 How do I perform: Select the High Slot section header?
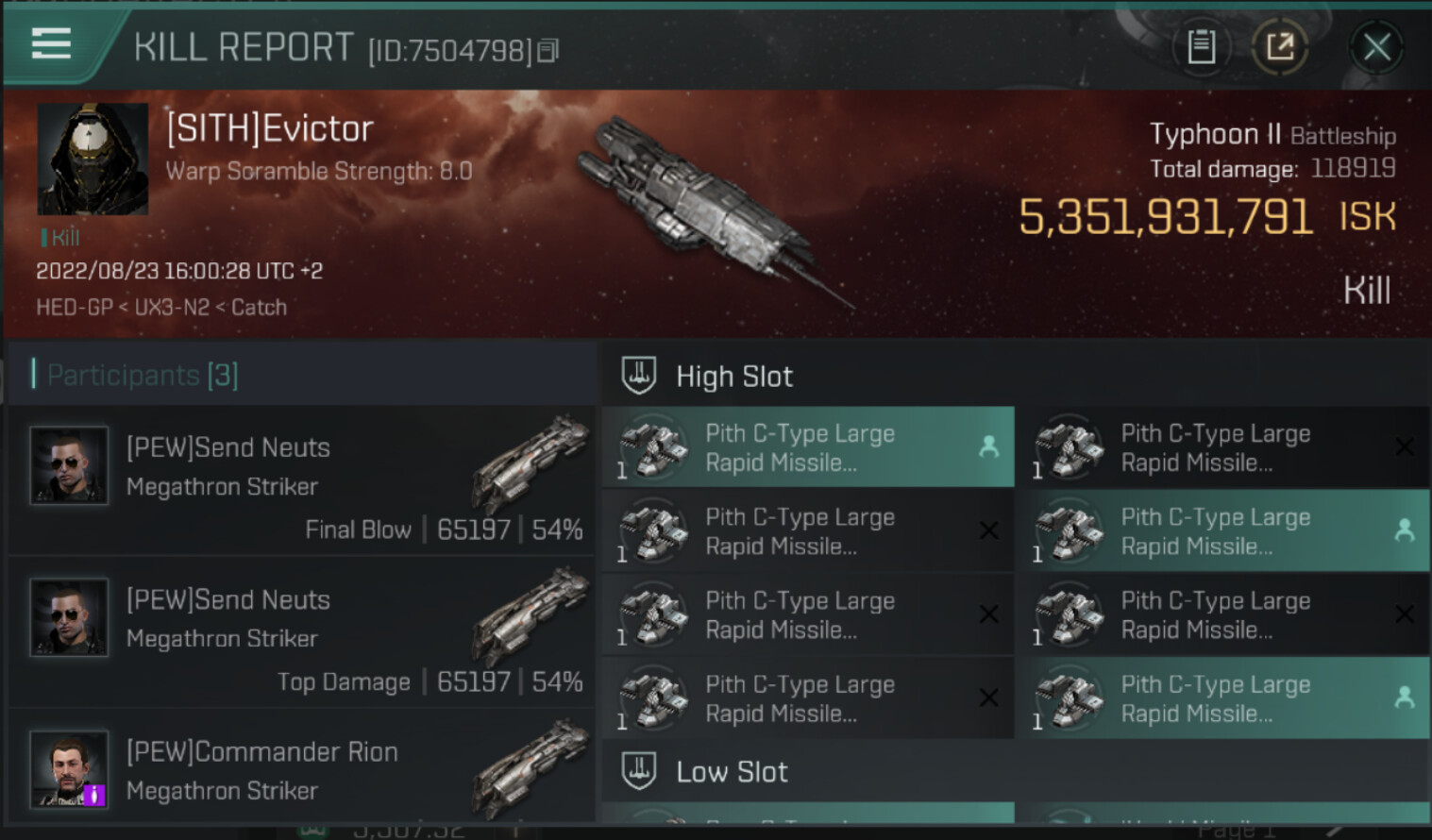coord(734,377)
